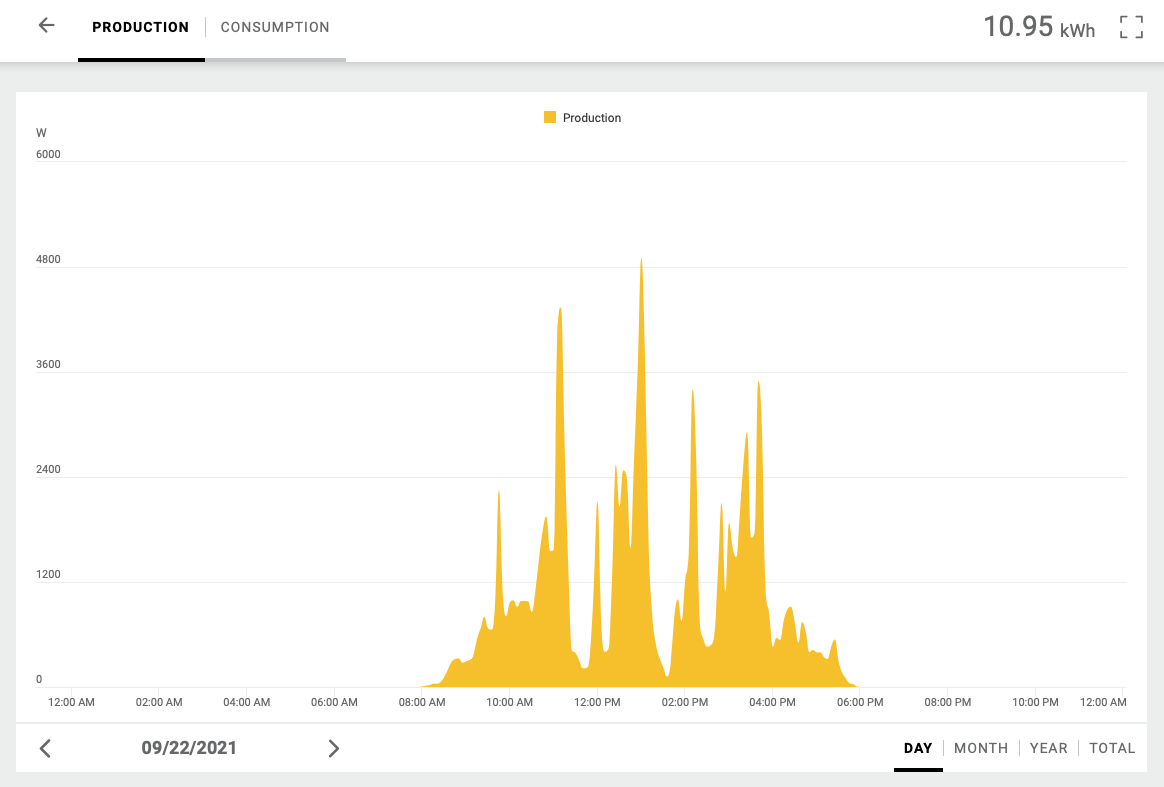Click the 6000 label on the watt axis
Screen dimensions: 1164x787
click(48, 154)
